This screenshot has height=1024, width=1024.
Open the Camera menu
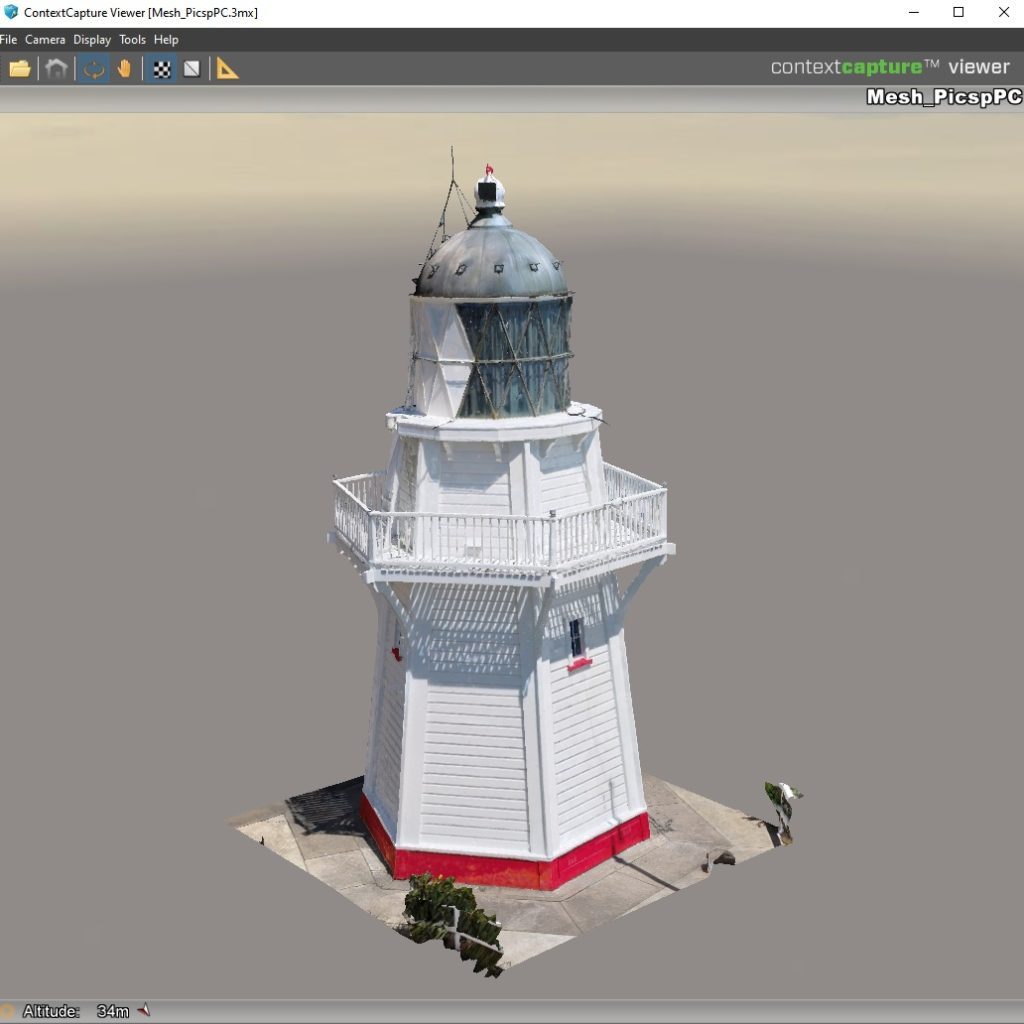click(x=44, y=40)
